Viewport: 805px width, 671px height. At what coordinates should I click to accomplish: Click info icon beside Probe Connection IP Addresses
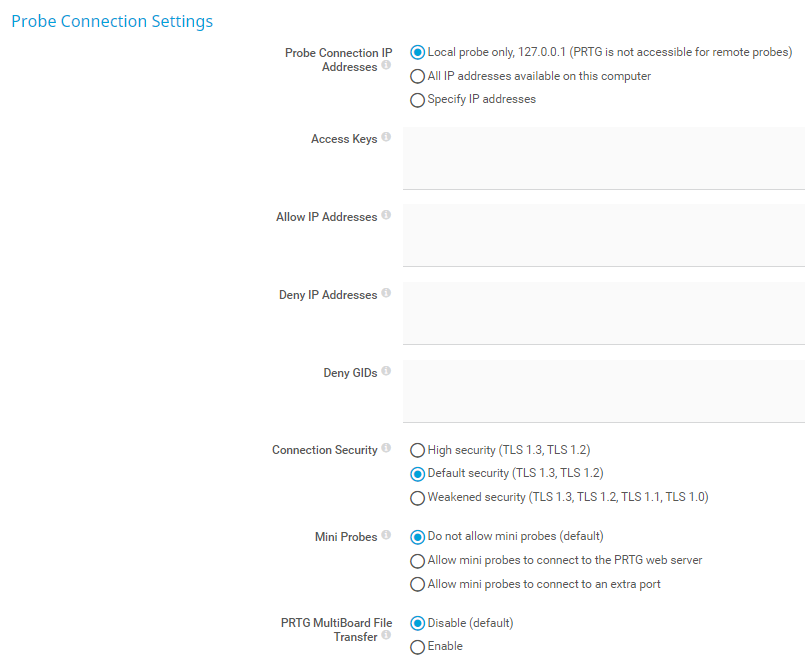click(x=386, y=66)
